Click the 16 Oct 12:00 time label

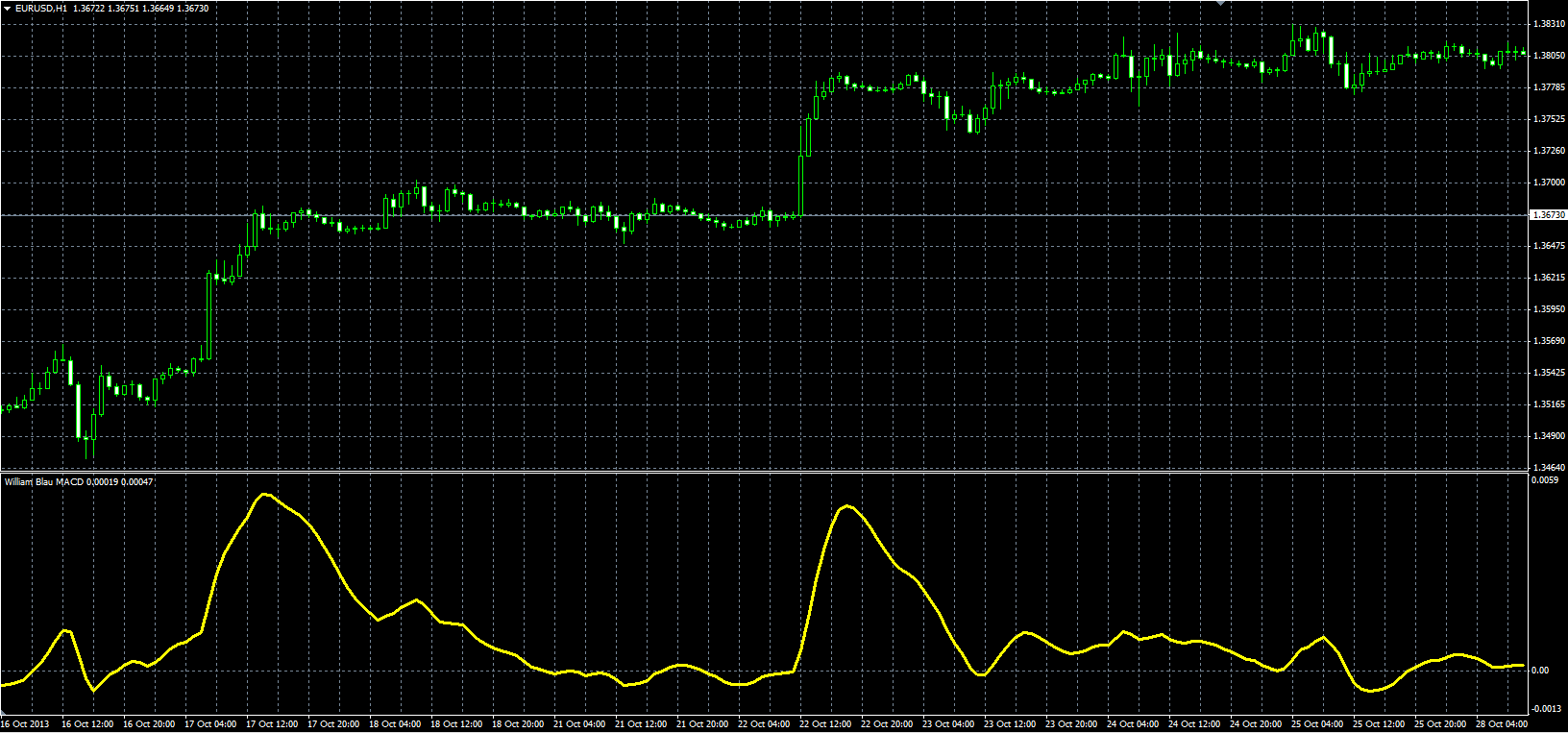click(87, 724)
